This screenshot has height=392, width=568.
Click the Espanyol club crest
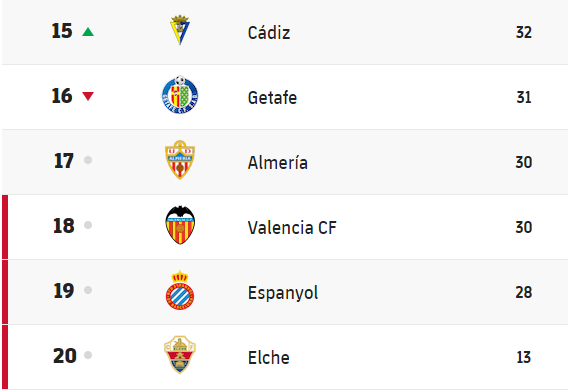180,290
